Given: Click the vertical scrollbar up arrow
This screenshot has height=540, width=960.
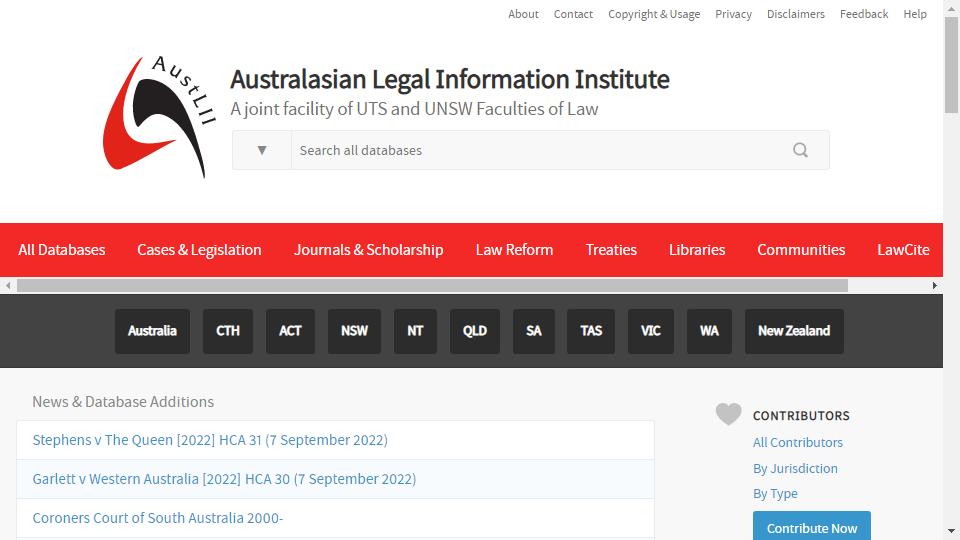Looking at the screenshot, I should tap(951, 8).
